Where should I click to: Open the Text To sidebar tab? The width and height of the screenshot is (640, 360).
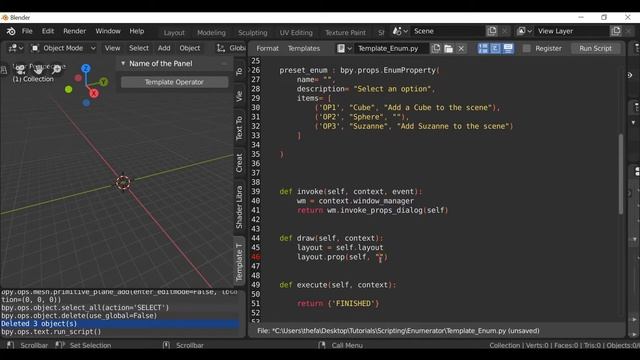[x=239, y=128]
